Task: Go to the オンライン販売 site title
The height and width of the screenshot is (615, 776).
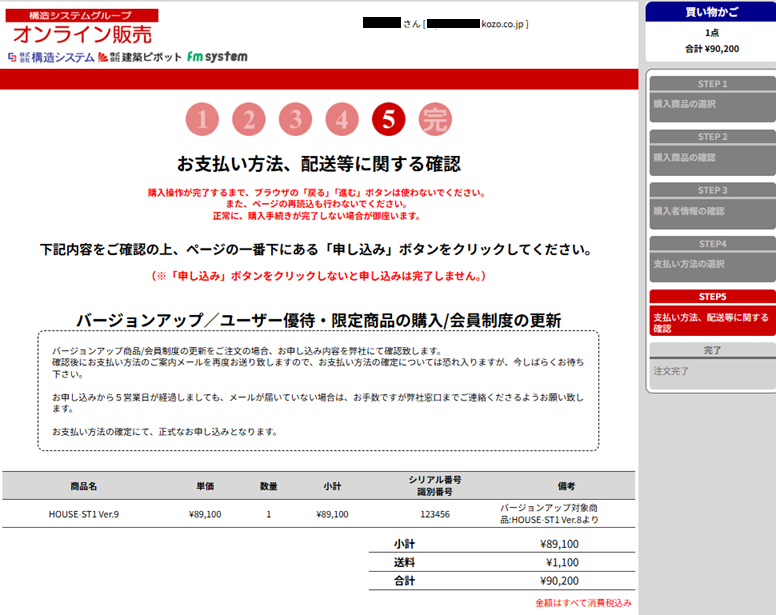Action: (67, 33)
